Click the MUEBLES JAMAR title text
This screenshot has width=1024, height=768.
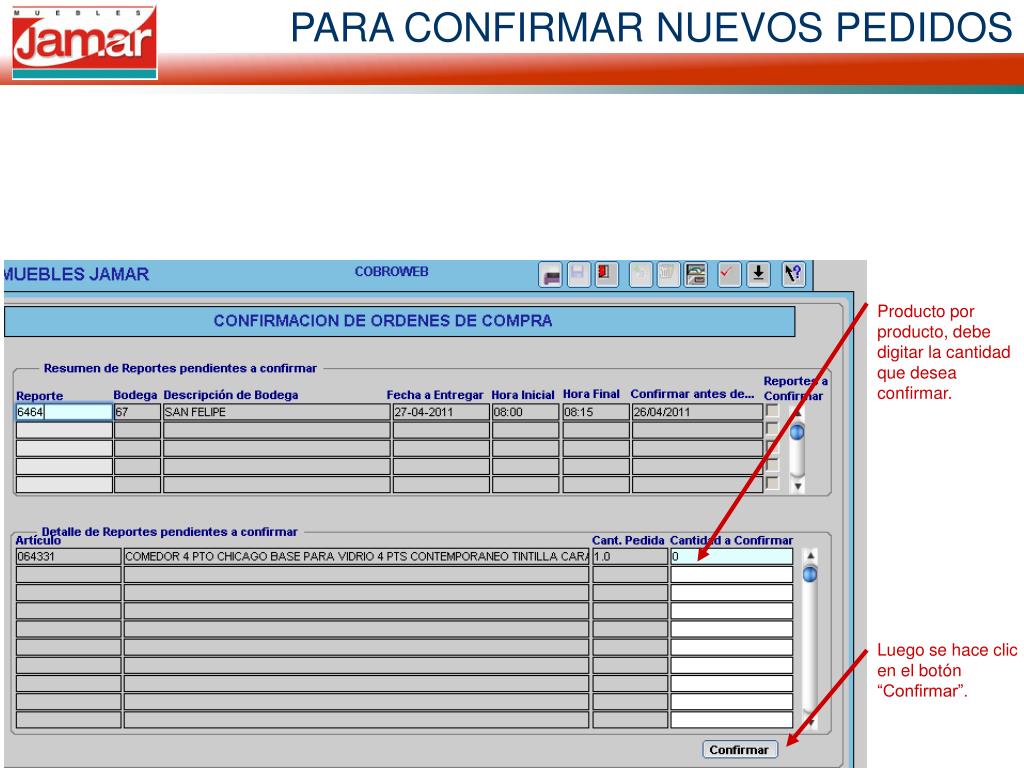click(77, 274)
